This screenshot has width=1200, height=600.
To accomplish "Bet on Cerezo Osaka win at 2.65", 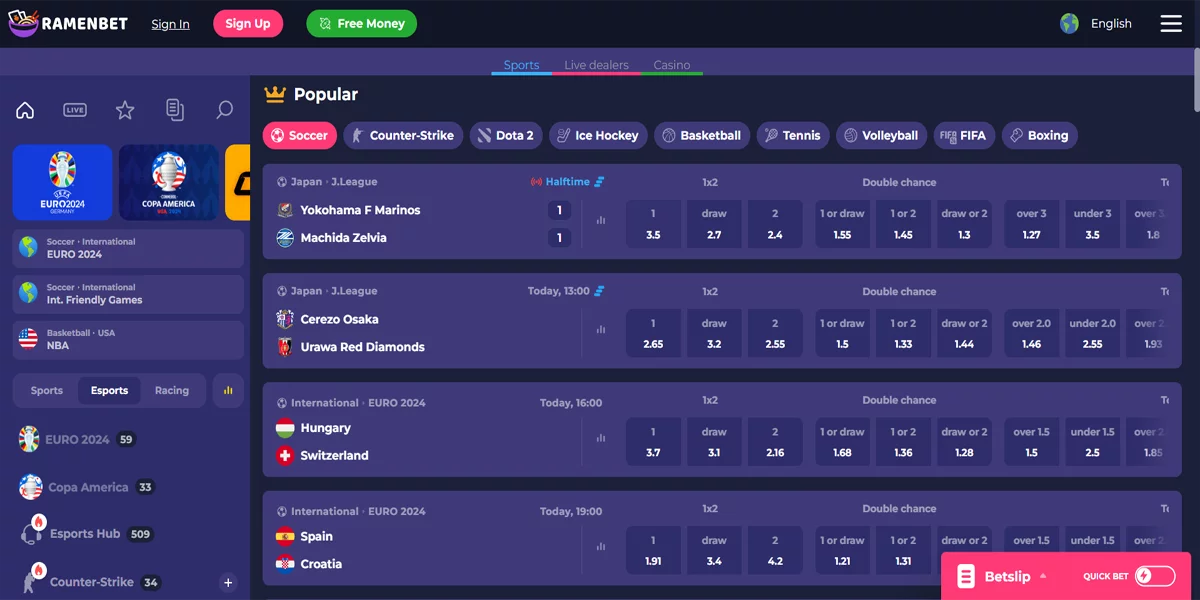I will pos(653,333).
